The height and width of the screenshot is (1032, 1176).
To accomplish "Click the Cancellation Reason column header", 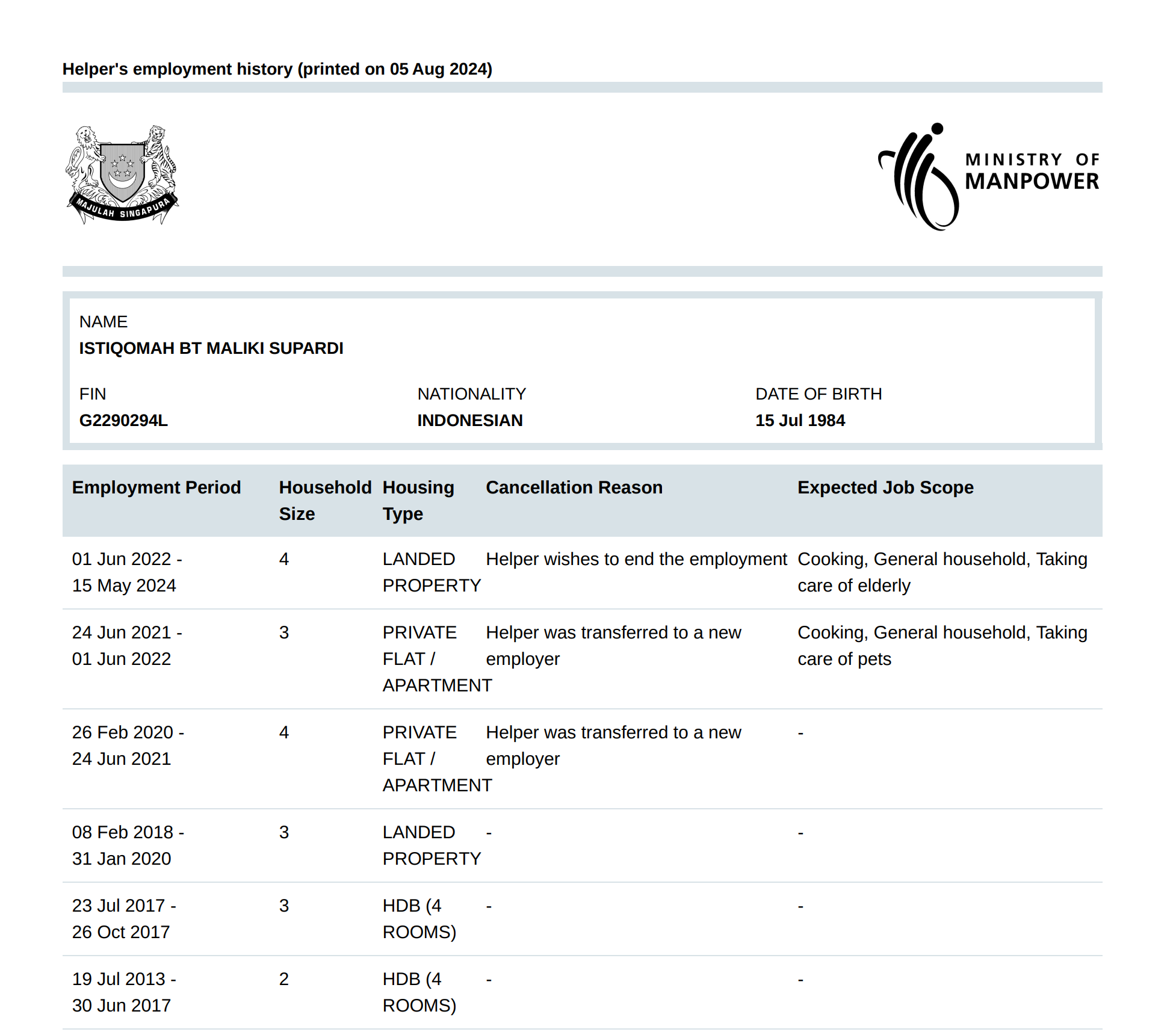I will point(574,487).
